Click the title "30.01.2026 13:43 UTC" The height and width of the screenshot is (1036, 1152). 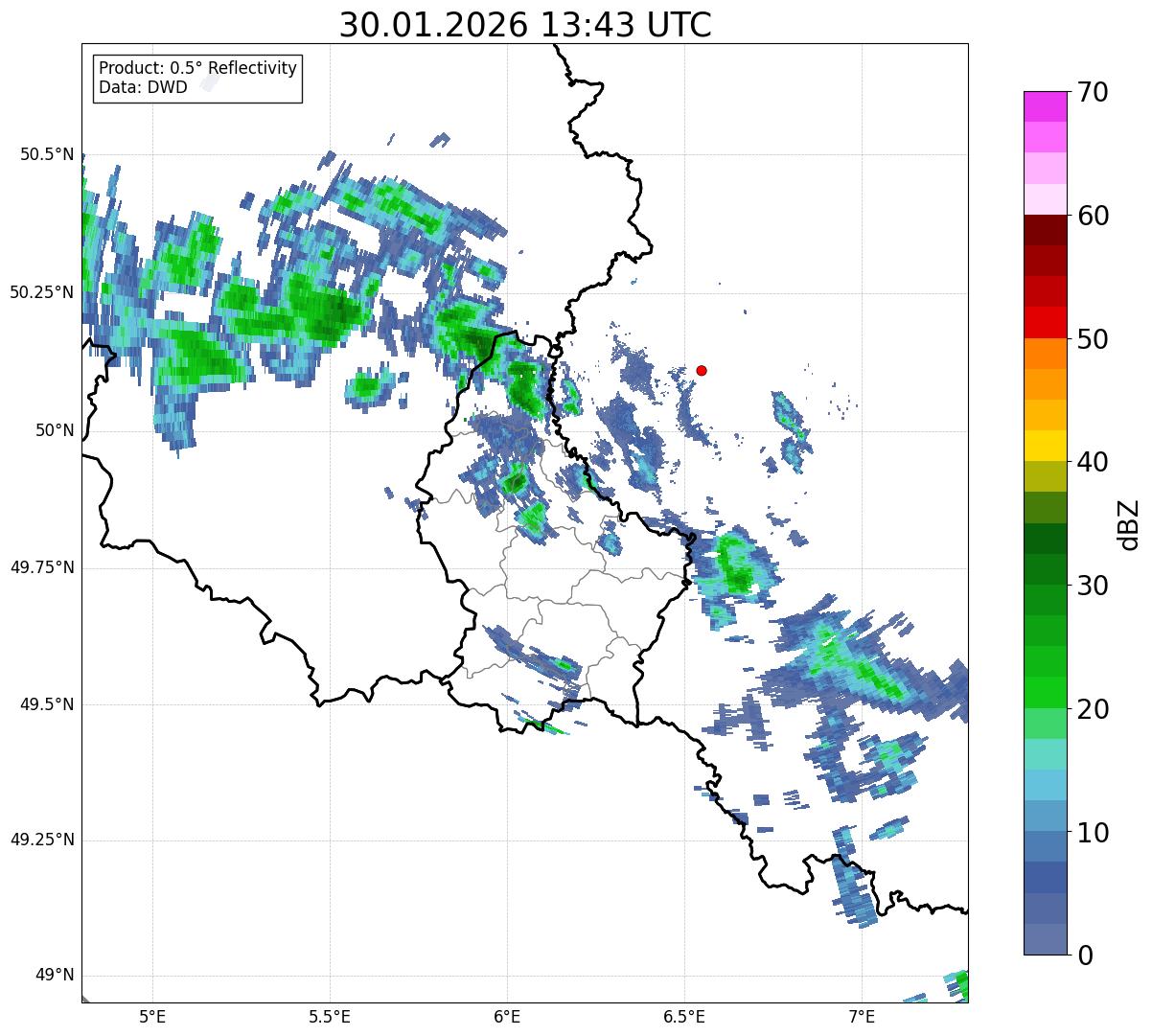pos(525,25)
